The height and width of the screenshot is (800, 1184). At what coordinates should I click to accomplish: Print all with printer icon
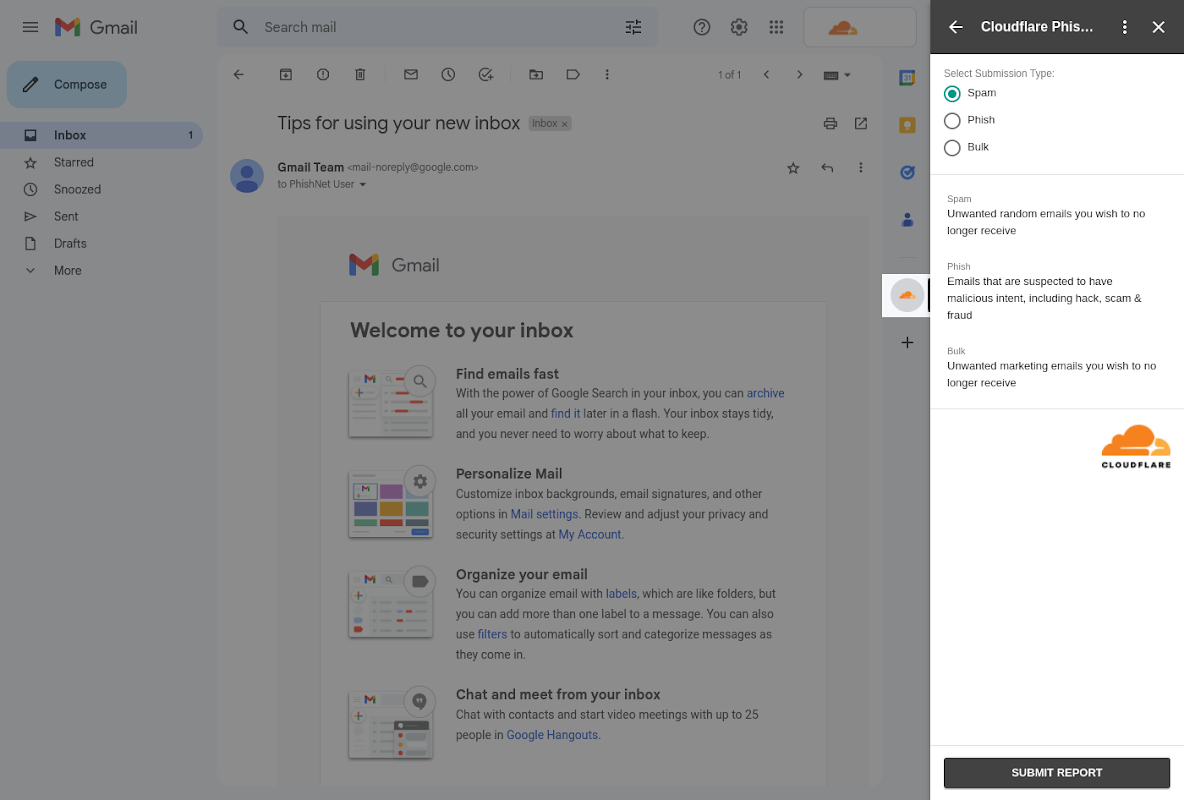(831, 123)
